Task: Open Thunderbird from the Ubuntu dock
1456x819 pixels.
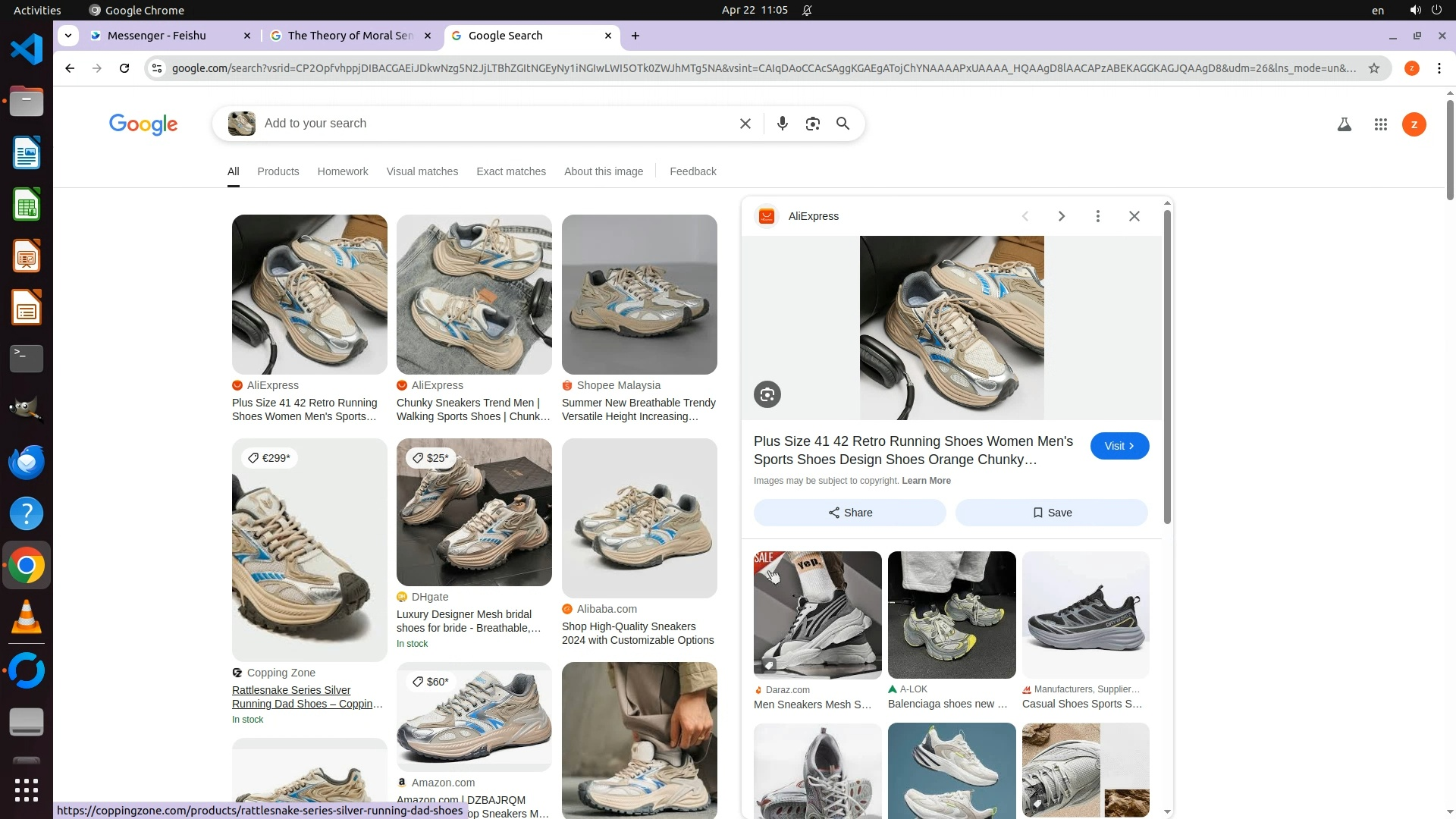Action: point(27,463)
